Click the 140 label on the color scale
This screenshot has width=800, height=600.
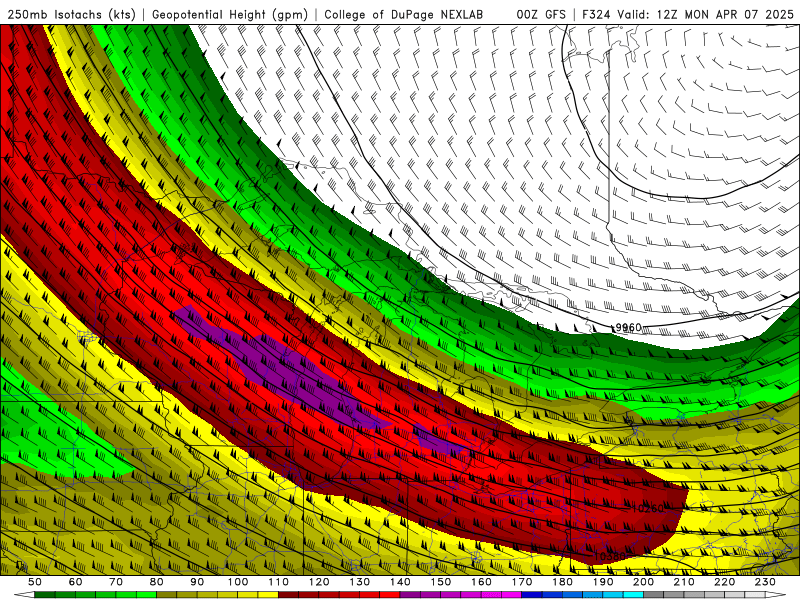coord(400,582)
